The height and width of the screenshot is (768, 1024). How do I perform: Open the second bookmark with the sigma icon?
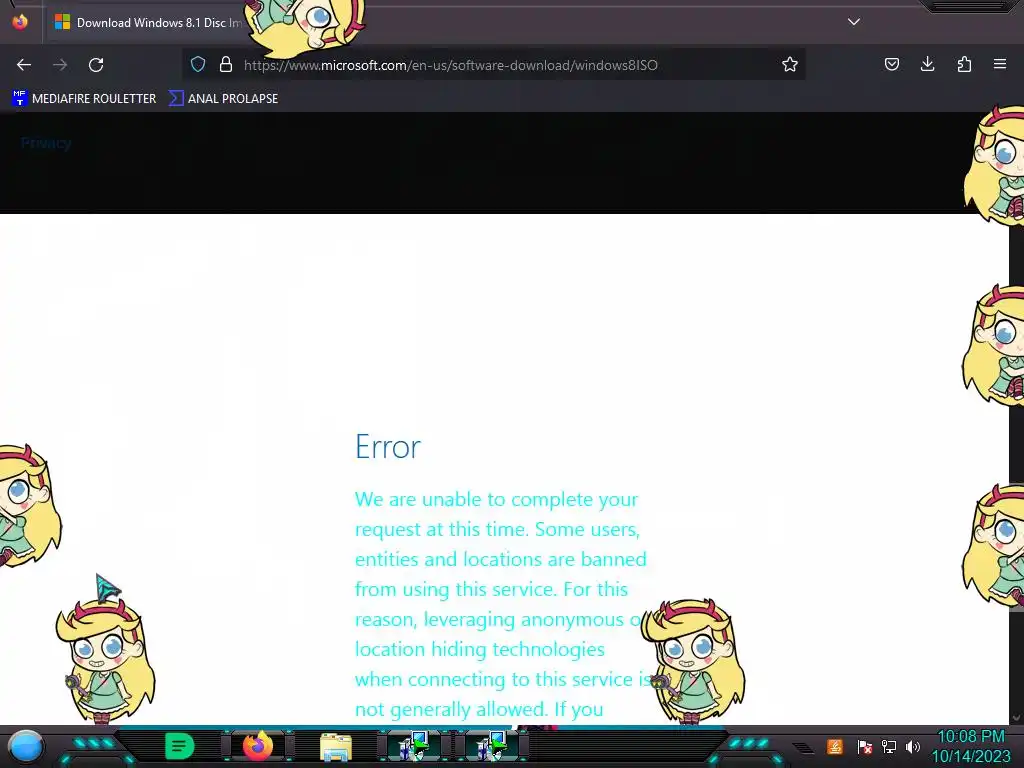point(223,99)
